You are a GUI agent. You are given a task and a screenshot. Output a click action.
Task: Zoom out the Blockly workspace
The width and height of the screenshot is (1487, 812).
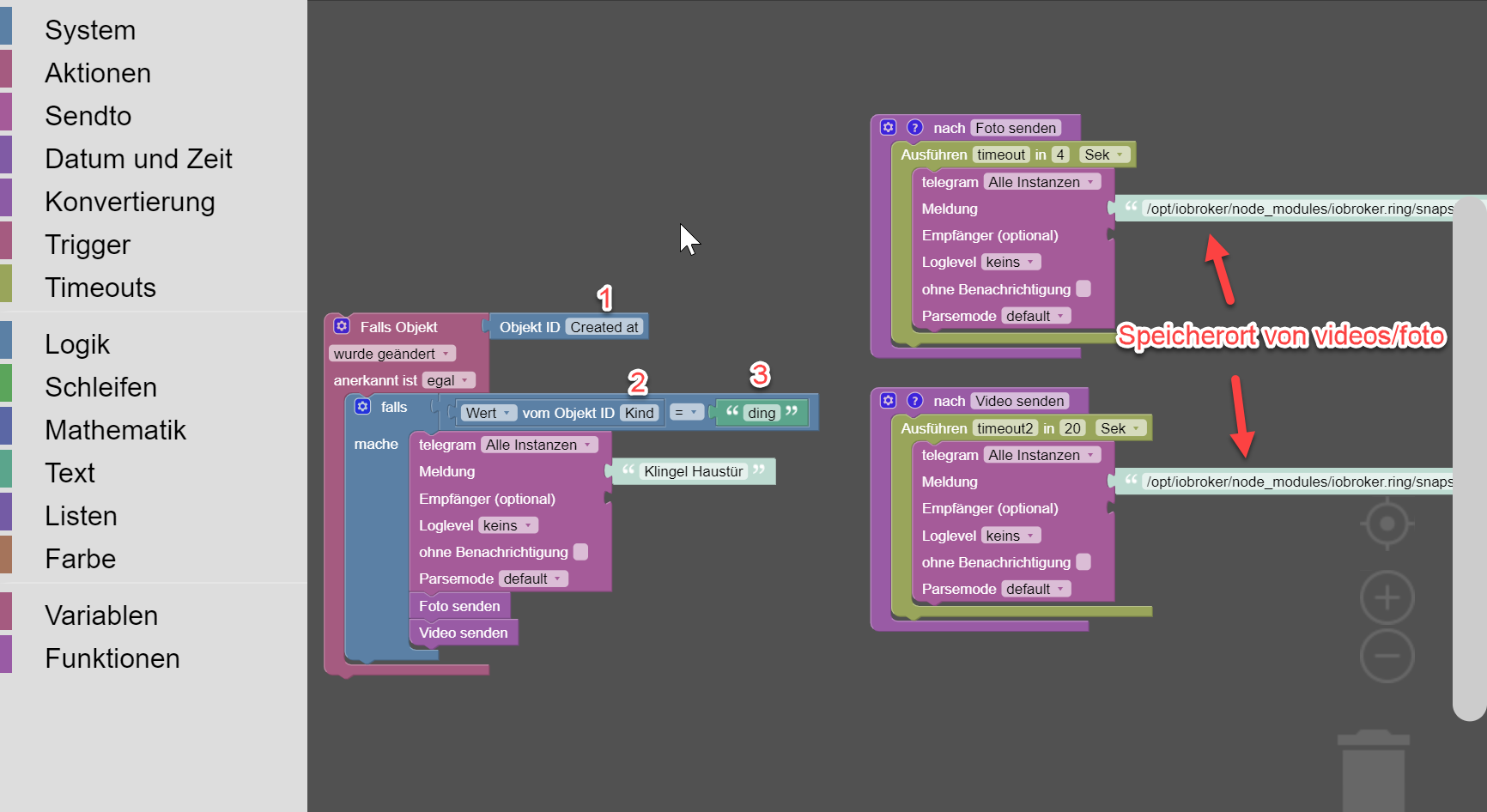(x=1387, y=656)
